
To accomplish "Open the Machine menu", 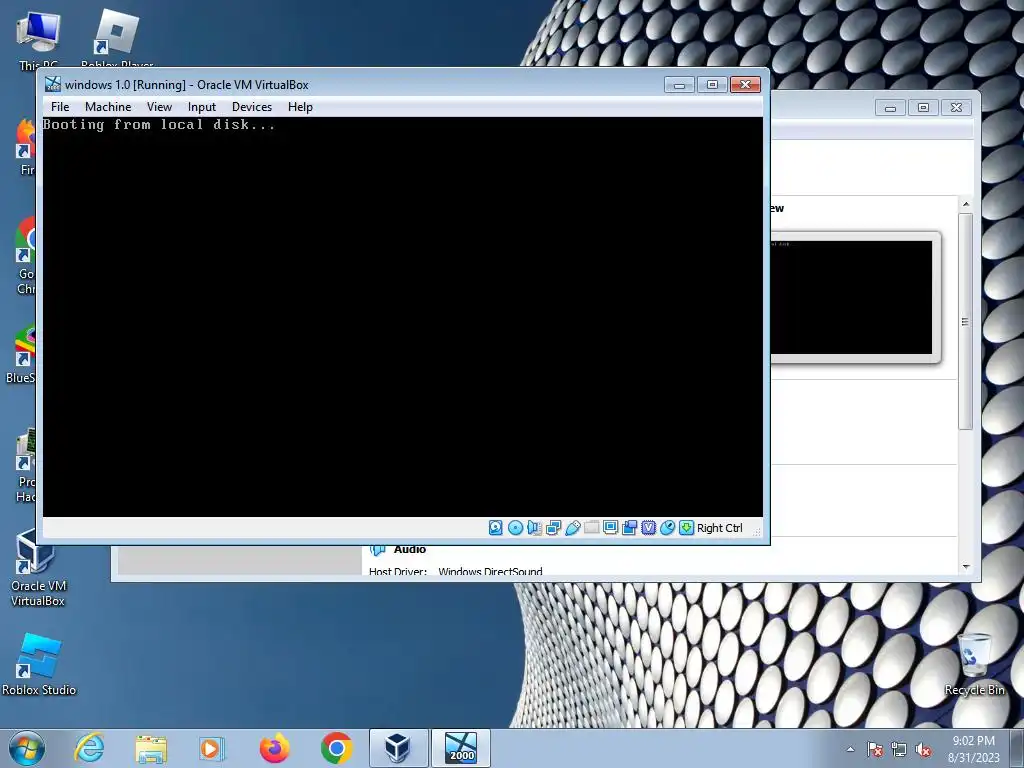I will tap(108, 106).
